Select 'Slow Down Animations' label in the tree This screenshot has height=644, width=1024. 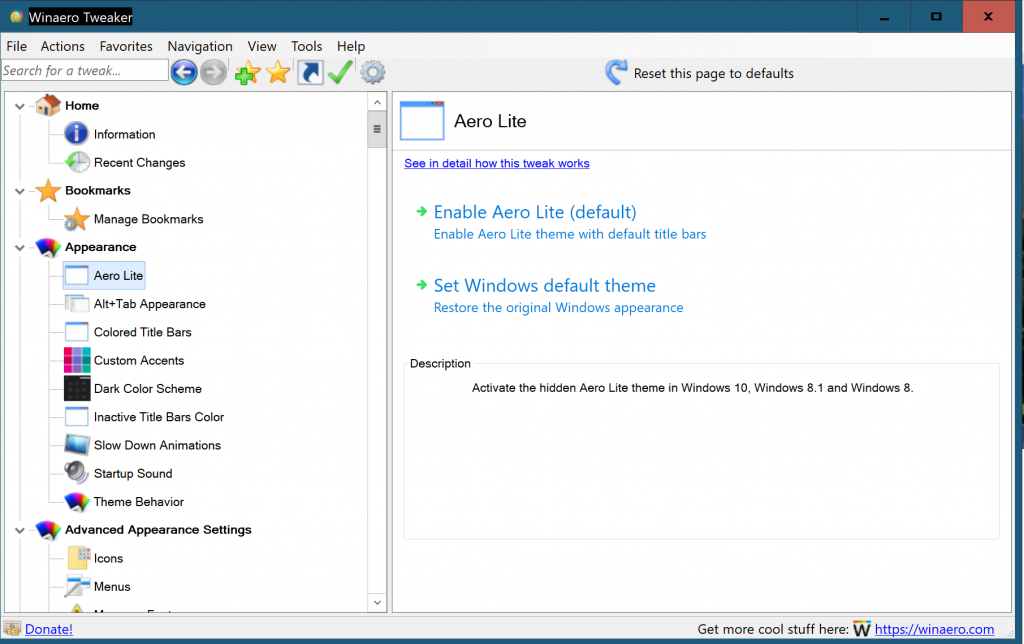click(x=157, y=445)
